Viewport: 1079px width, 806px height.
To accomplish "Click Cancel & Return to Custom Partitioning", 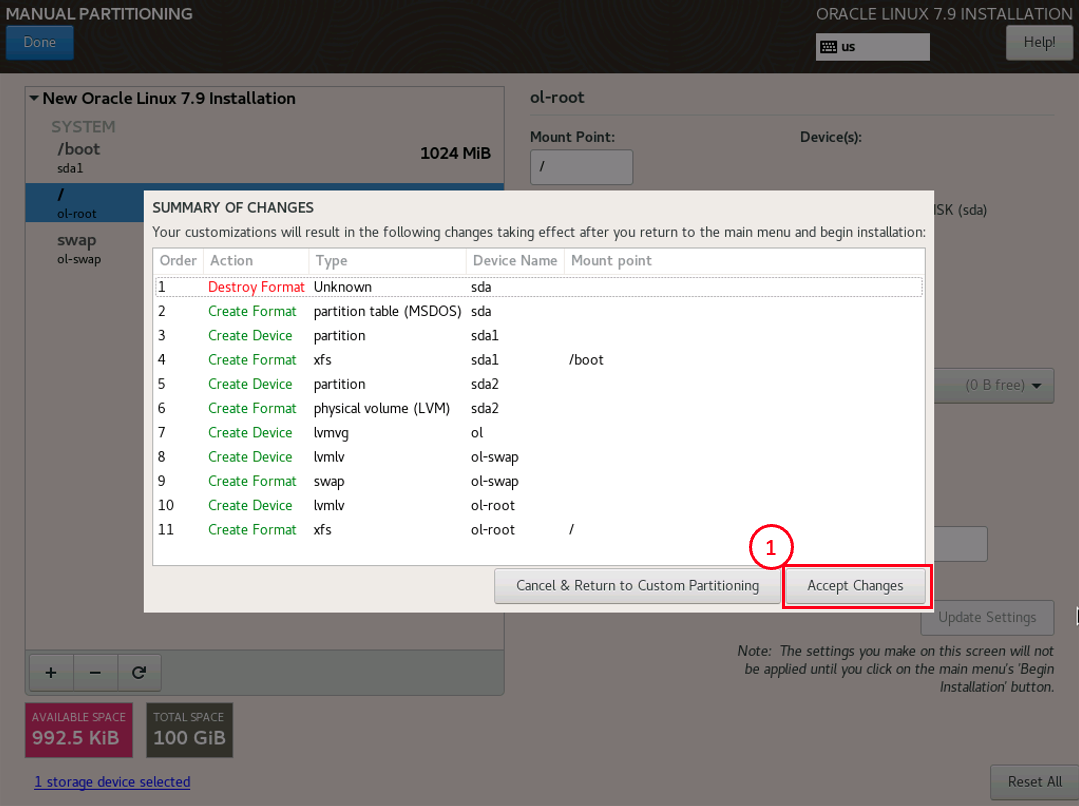I will point(637,586).
